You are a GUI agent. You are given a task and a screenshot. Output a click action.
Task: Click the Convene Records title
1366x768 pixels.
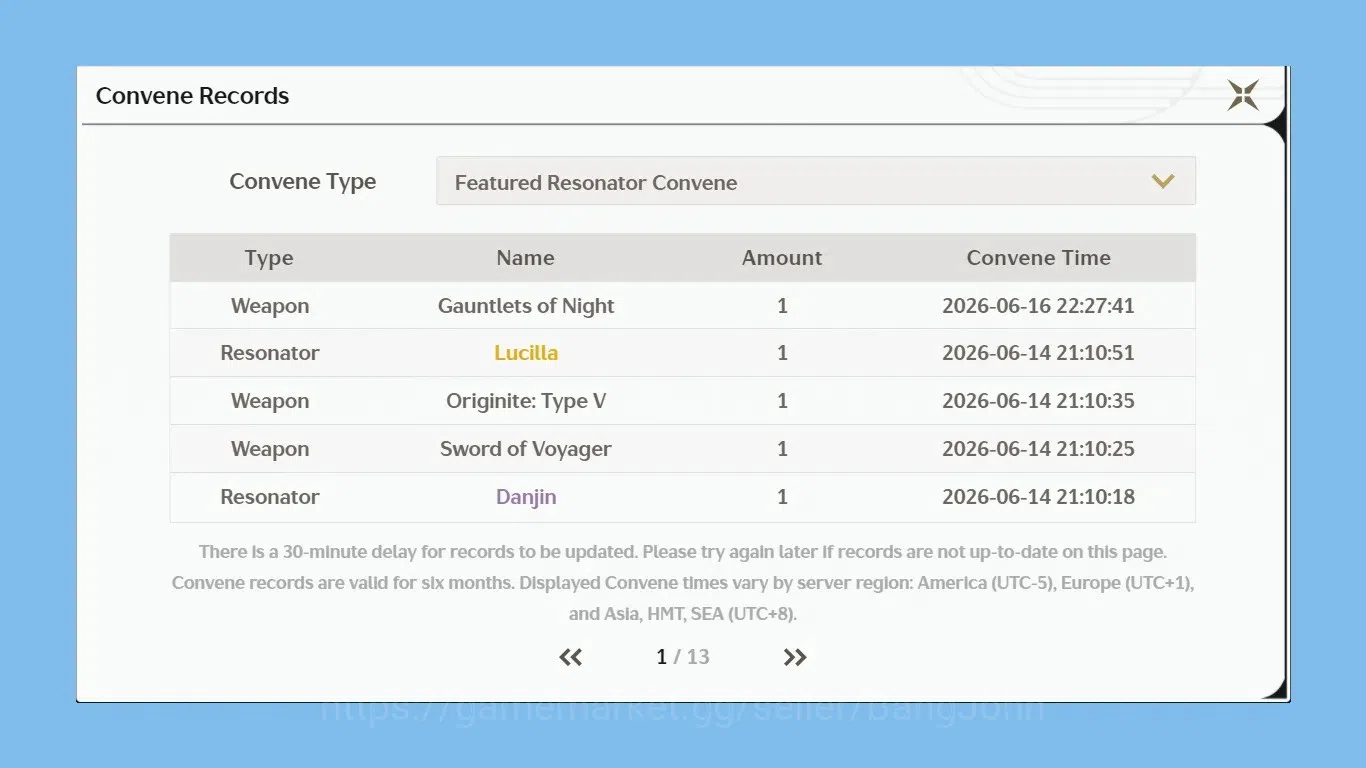[192, 96]
